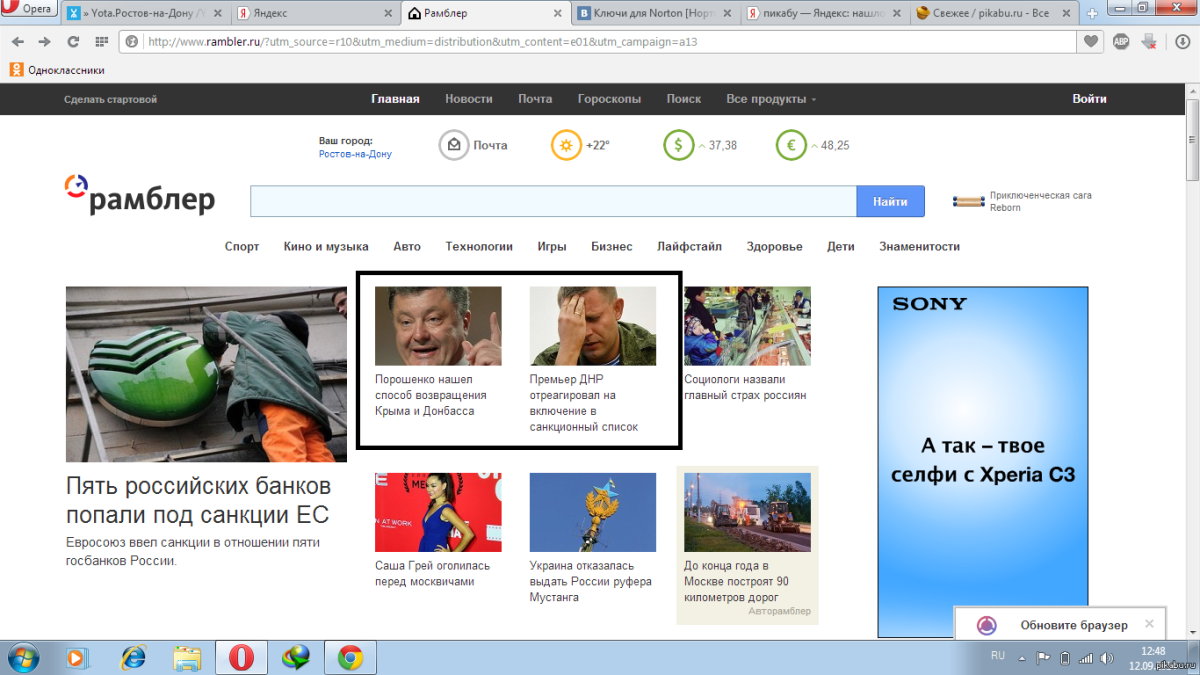Select the Спорт category link

(242, 246)
